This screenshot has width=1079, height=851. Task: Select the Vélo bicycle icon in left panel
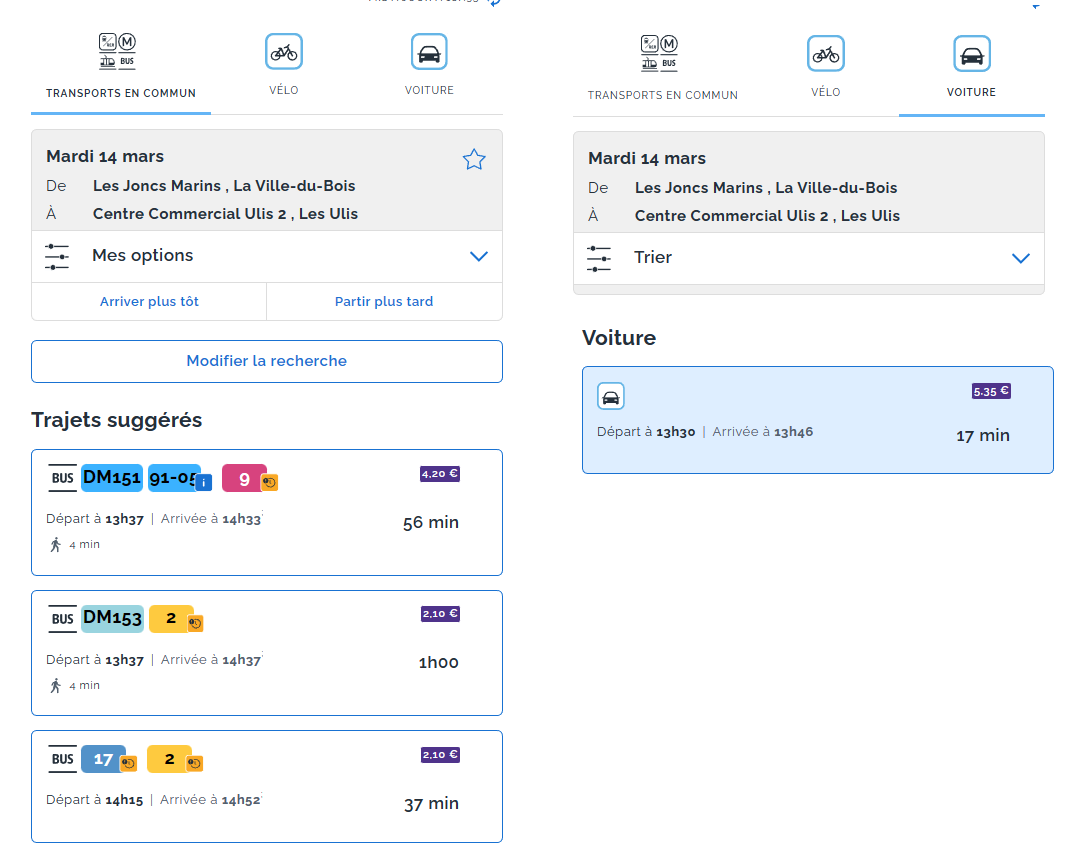point(284,52)
